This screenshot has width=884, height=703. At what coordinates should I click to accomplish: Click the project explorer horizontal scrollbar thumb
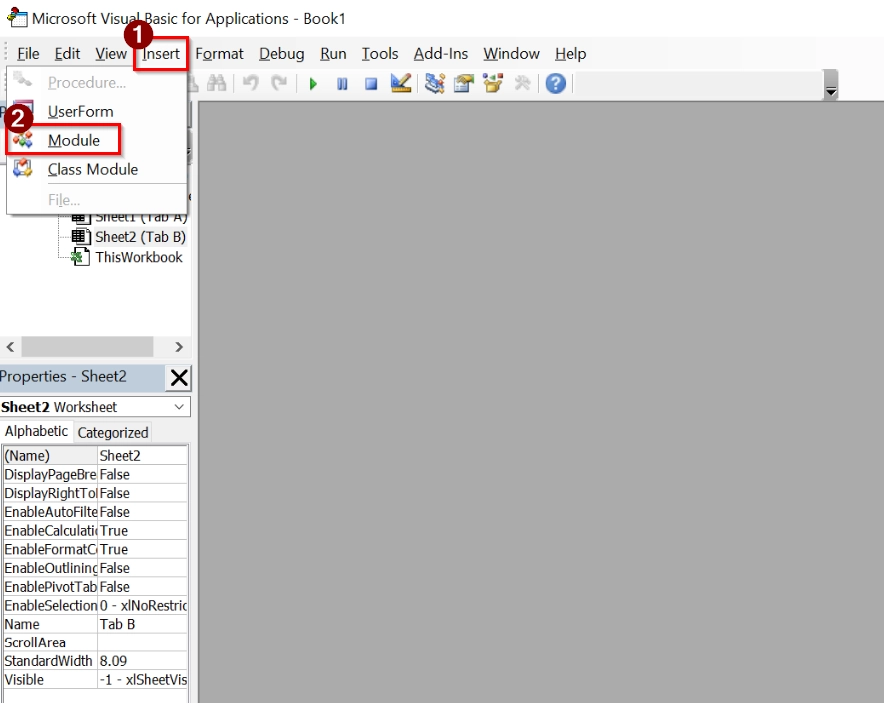[x=87, y=347]
